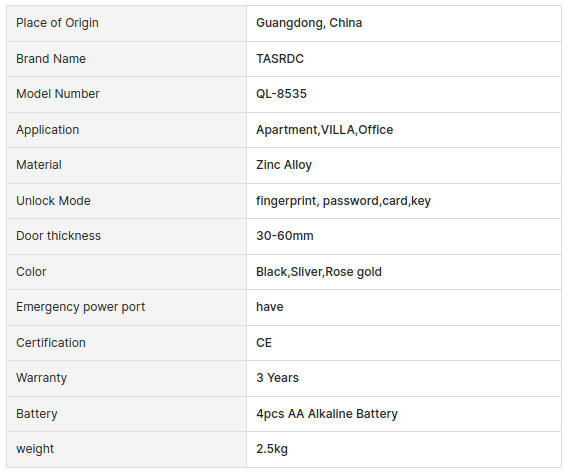
Task: Click the Model Number label
Action: point(58,94)
